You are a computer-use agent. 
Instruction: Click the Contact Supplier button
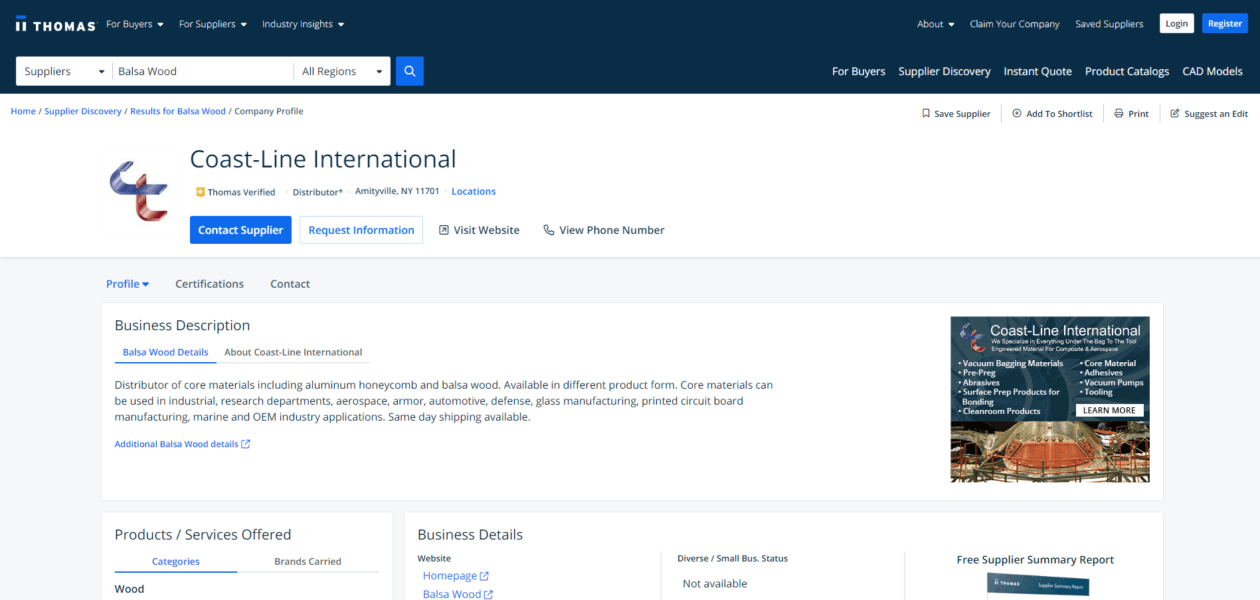coord(240,229)
